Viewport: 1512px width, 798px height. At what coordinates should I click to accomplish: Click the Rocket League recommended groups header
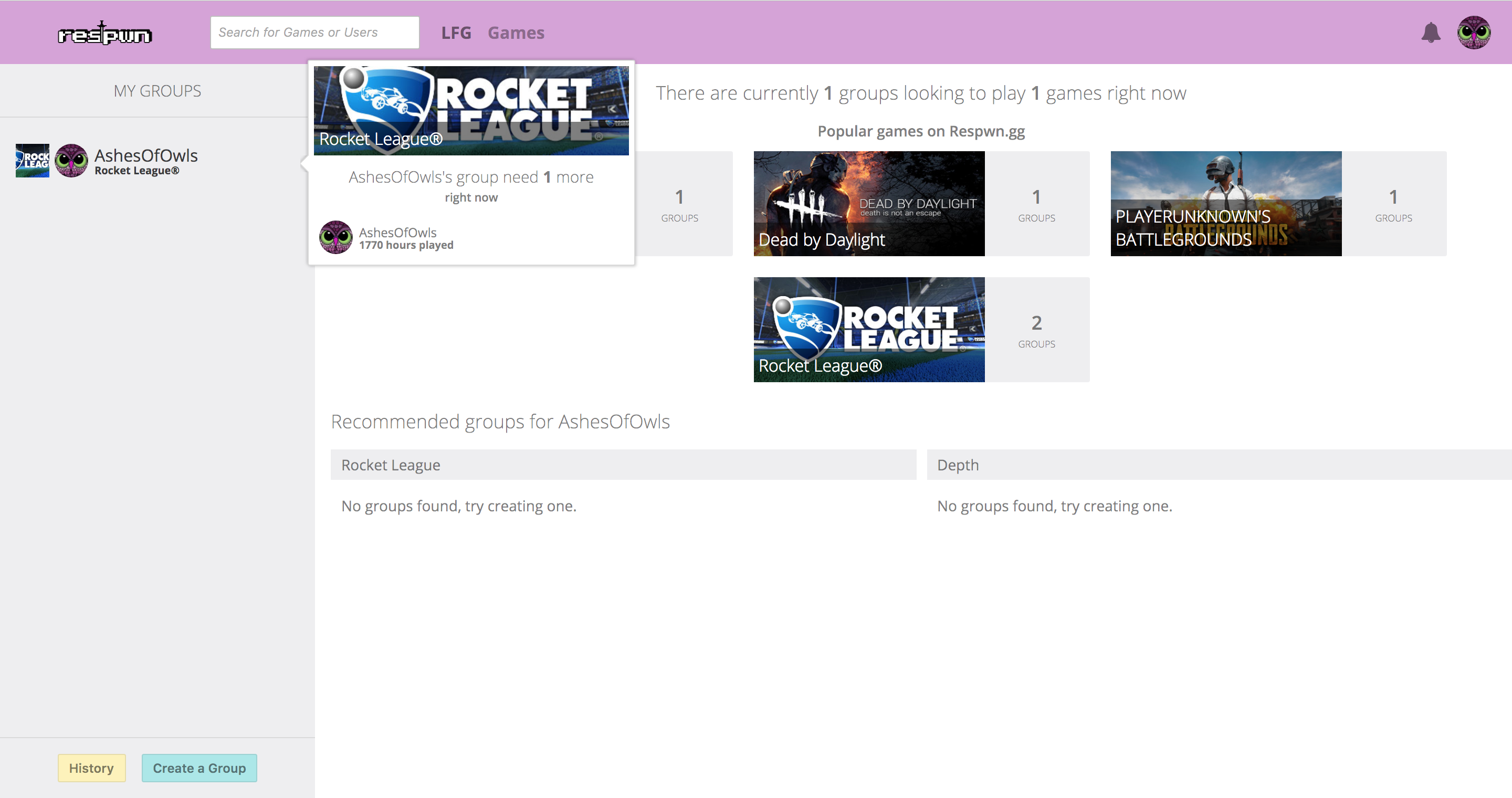coord(623,465)
